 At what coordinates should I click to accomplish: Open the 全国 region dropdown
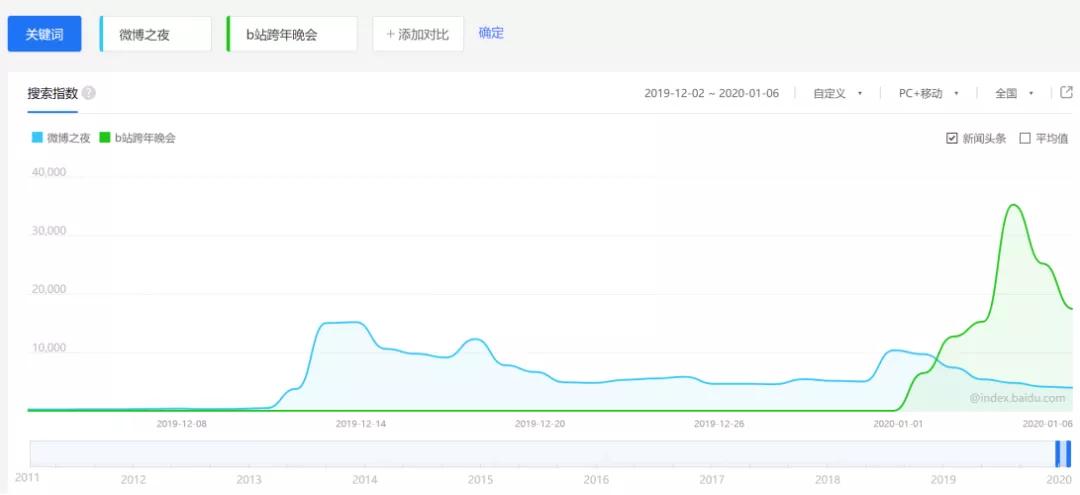tap(1013, 93)
